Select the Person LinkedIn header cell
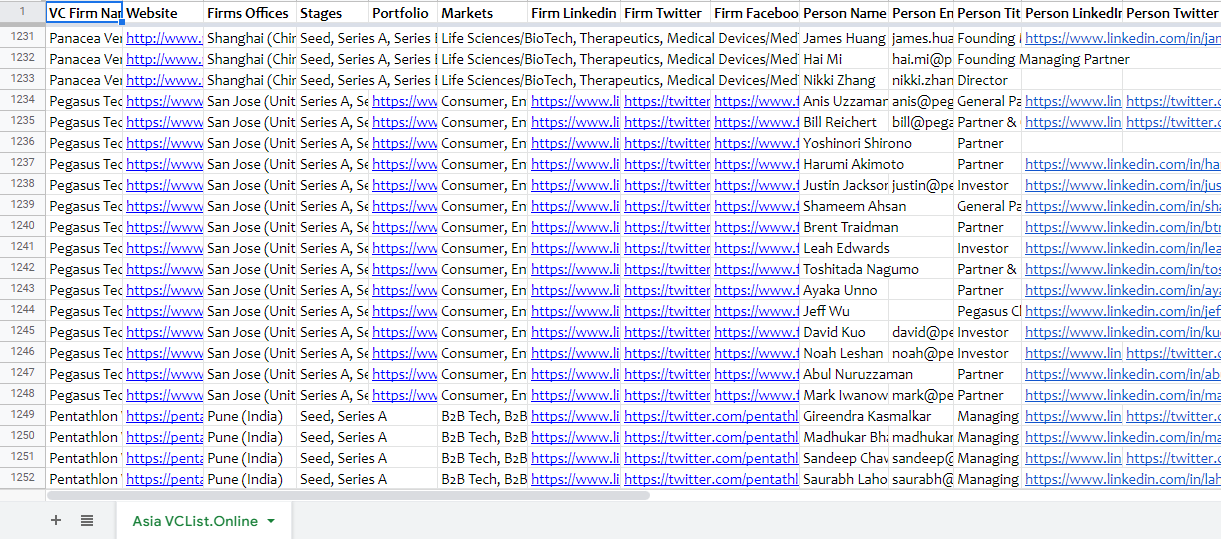The image size is (1221, 539). 1073,13
